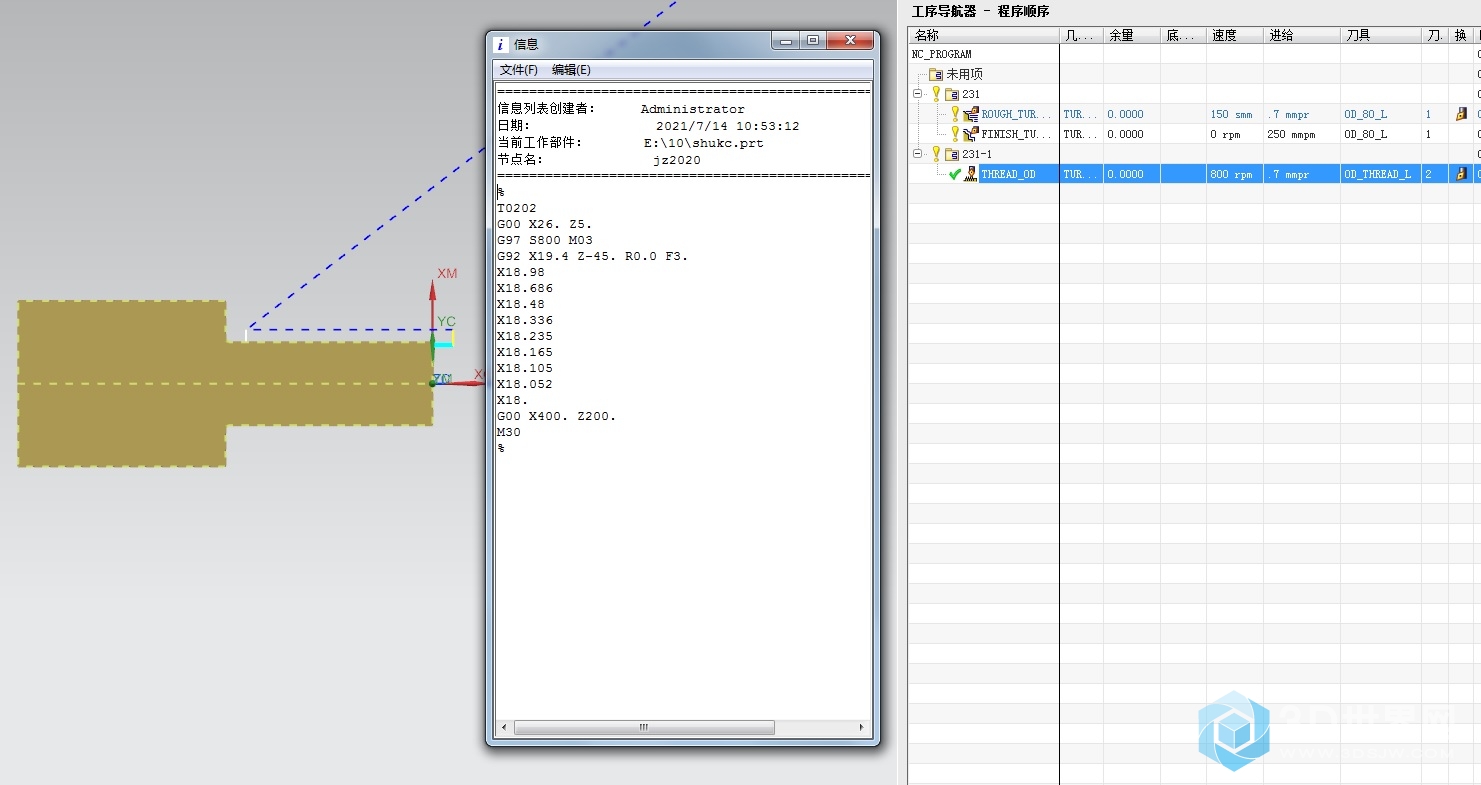Click the ROUGH_TUR... operation icon

pos(971,114)
